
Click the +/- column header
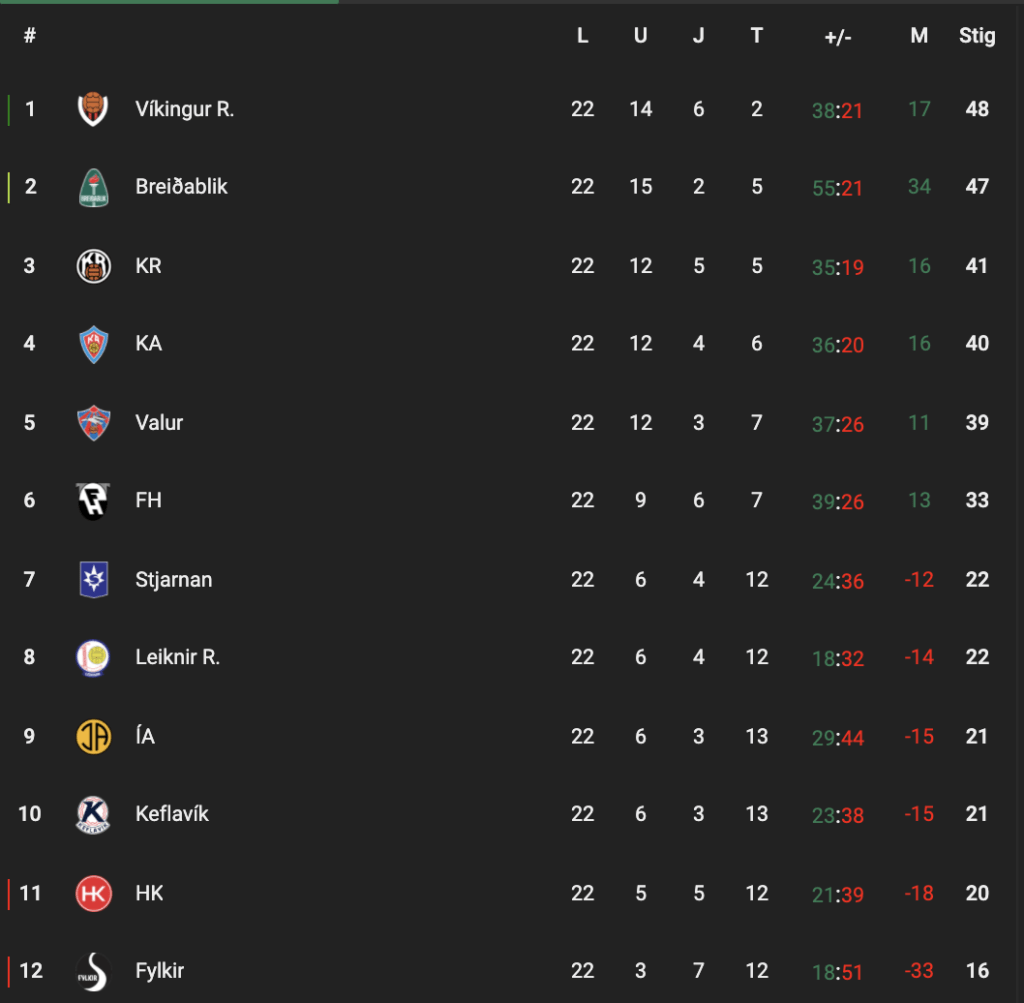click(838, 37)
